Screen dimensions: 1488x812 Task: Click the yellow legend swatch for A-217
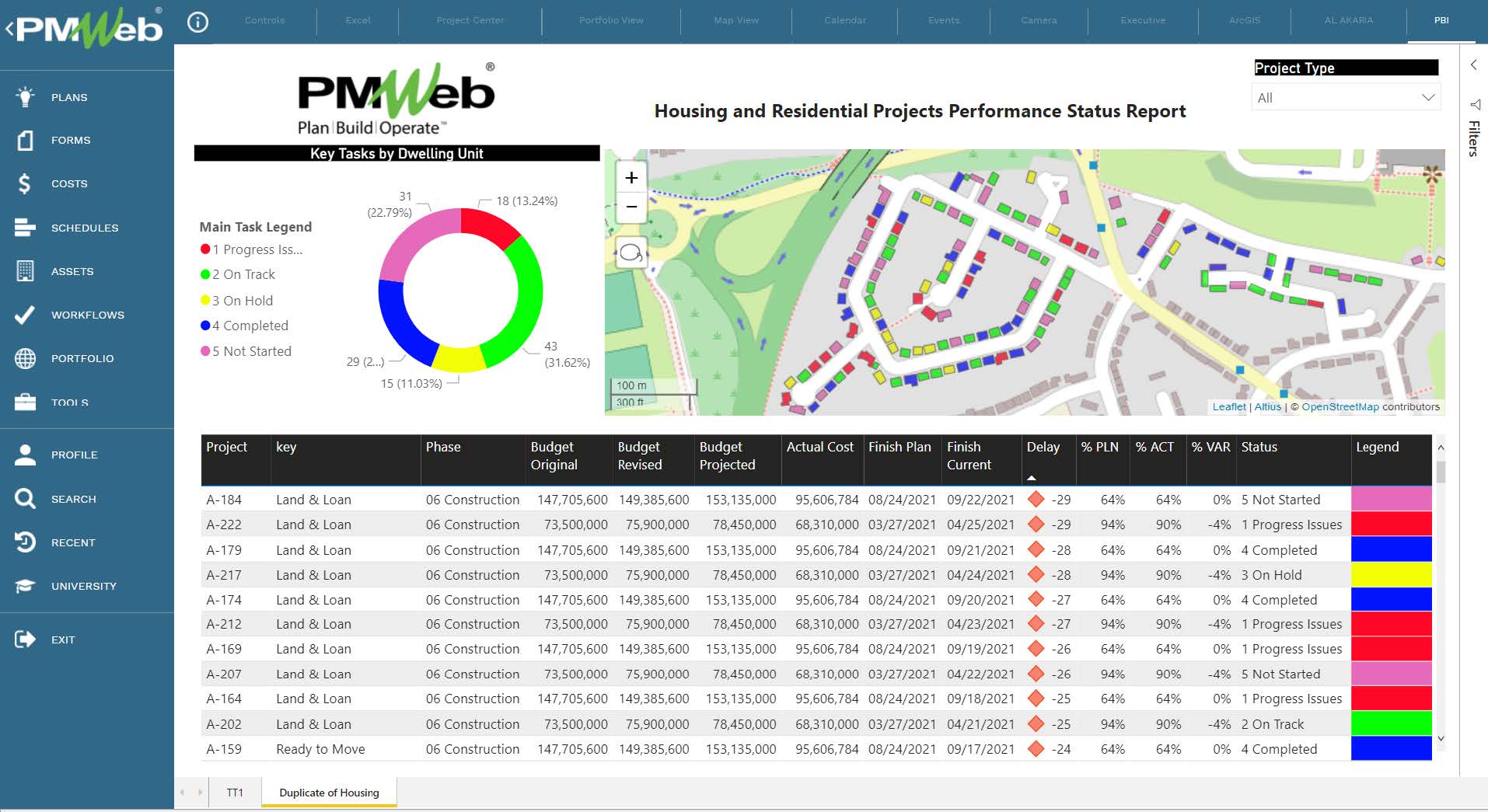(x=1391, y=575)
